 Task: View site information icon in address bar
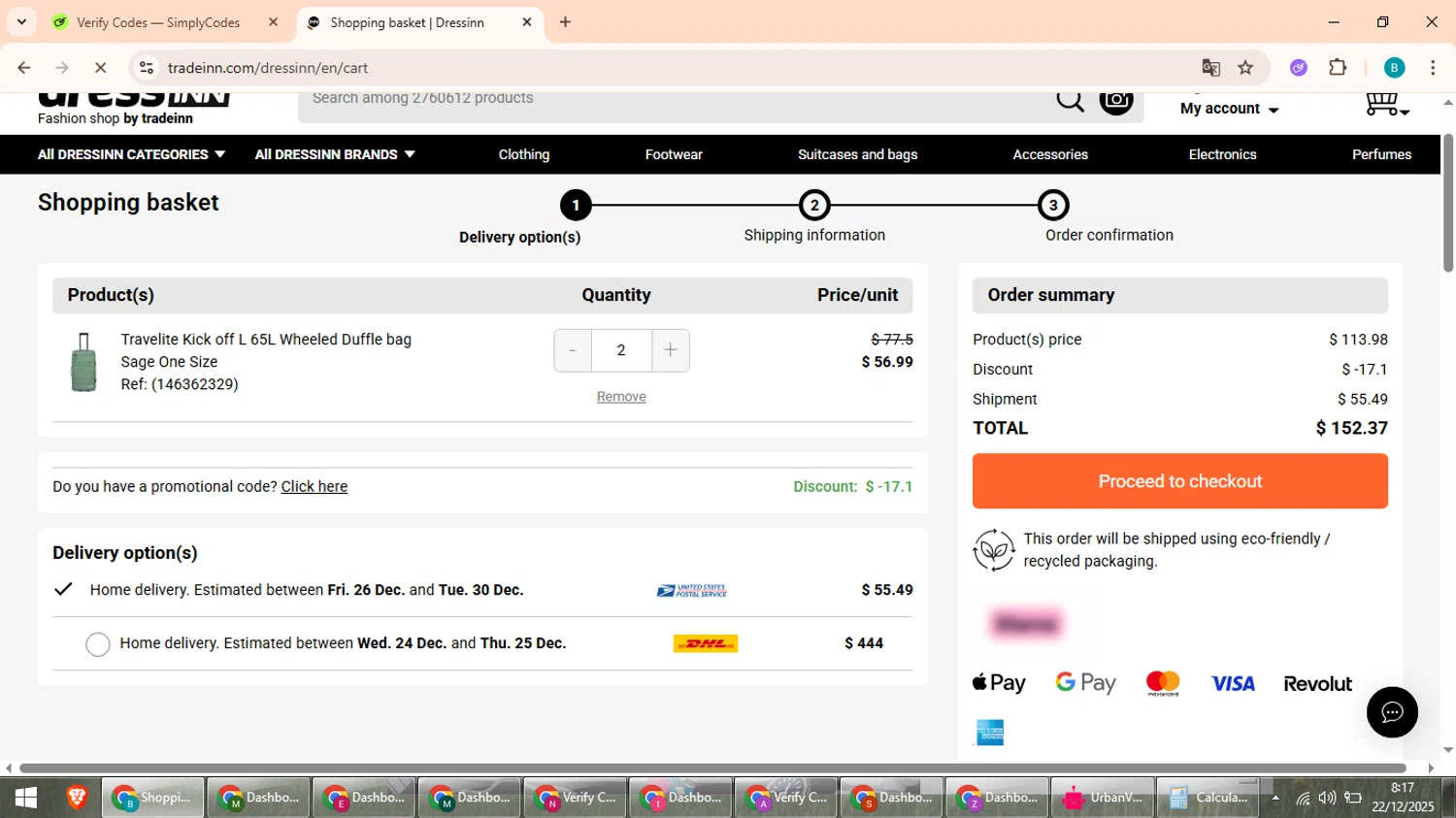147,68
